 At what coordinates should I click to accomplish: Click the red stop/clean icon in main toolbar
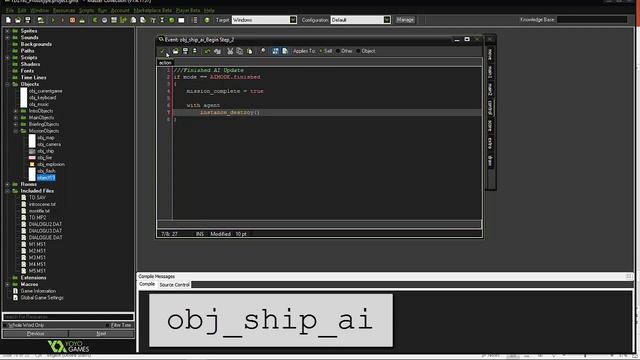coord(72,20)
